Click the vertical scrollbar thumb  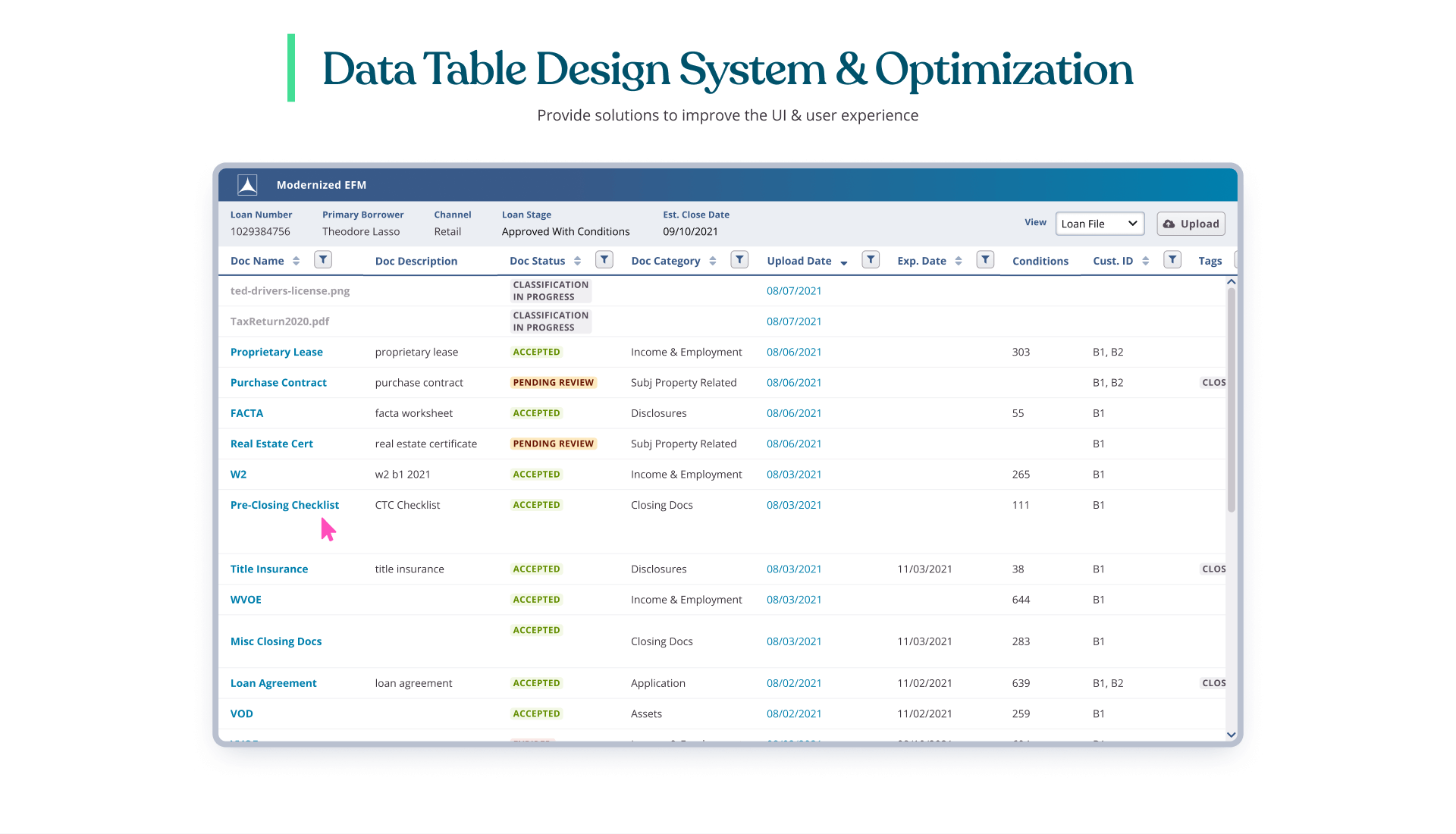(1231, 398)
